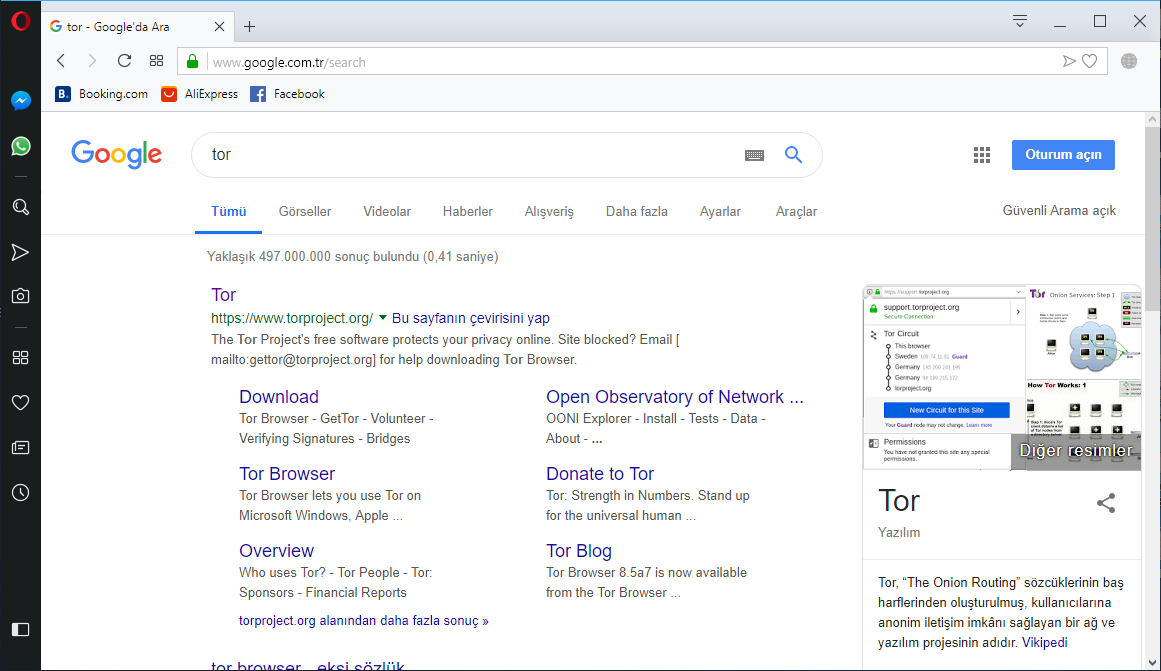
Task: Open My Flow paper plane icon
Action: pos(20,252)
